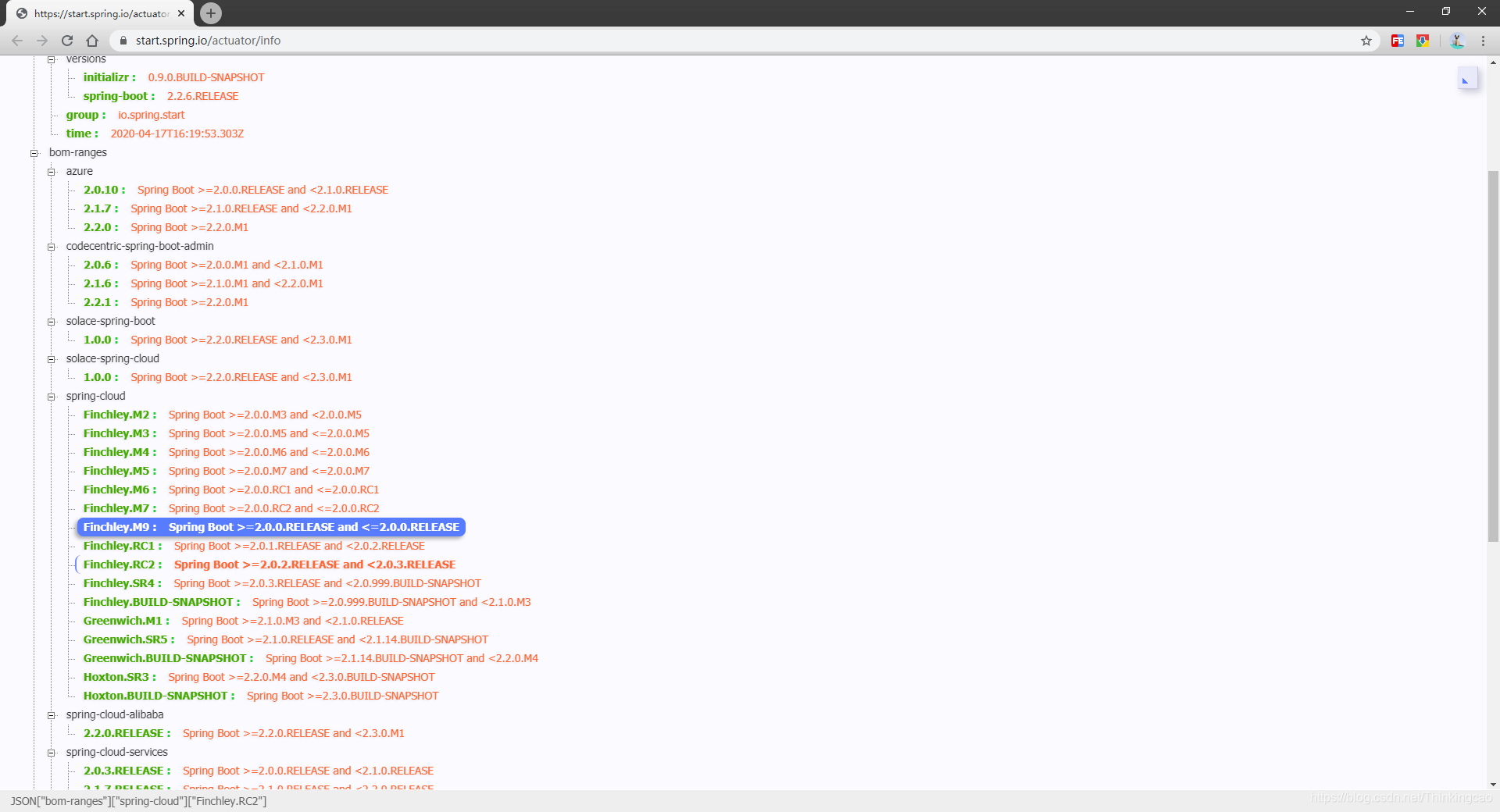Viewport: 1500px width, 812px height.
Task: Select the Hoxton.SR3 row
Action: point(259,677)
